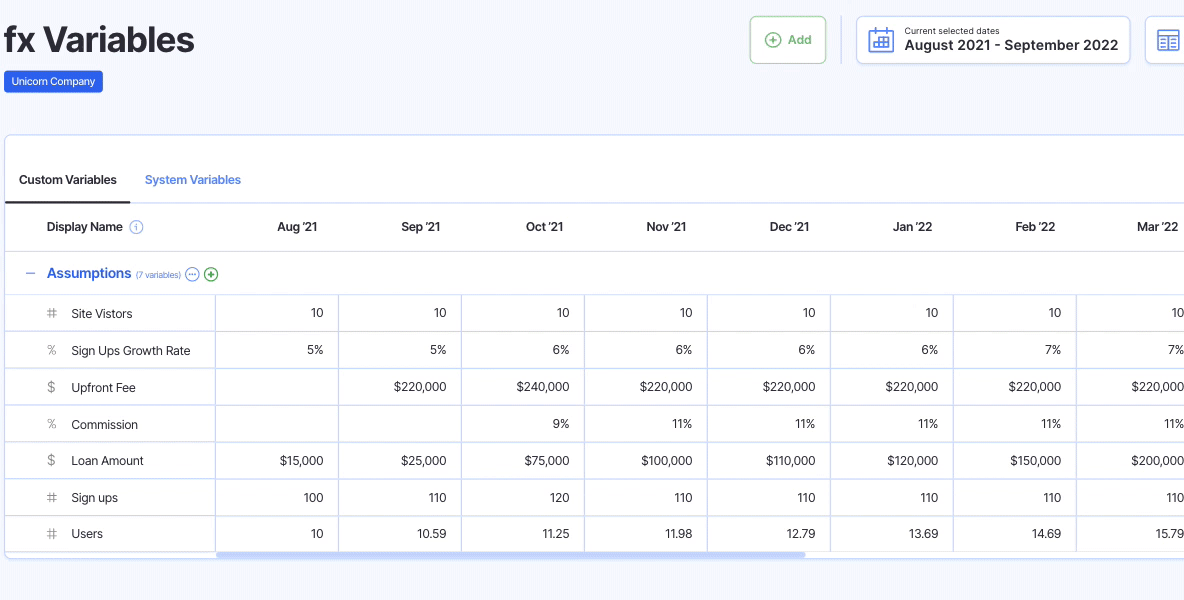1184x600 pixels.
Task: Add a variable to the Assumptions group
Action: tap(211, 274)
